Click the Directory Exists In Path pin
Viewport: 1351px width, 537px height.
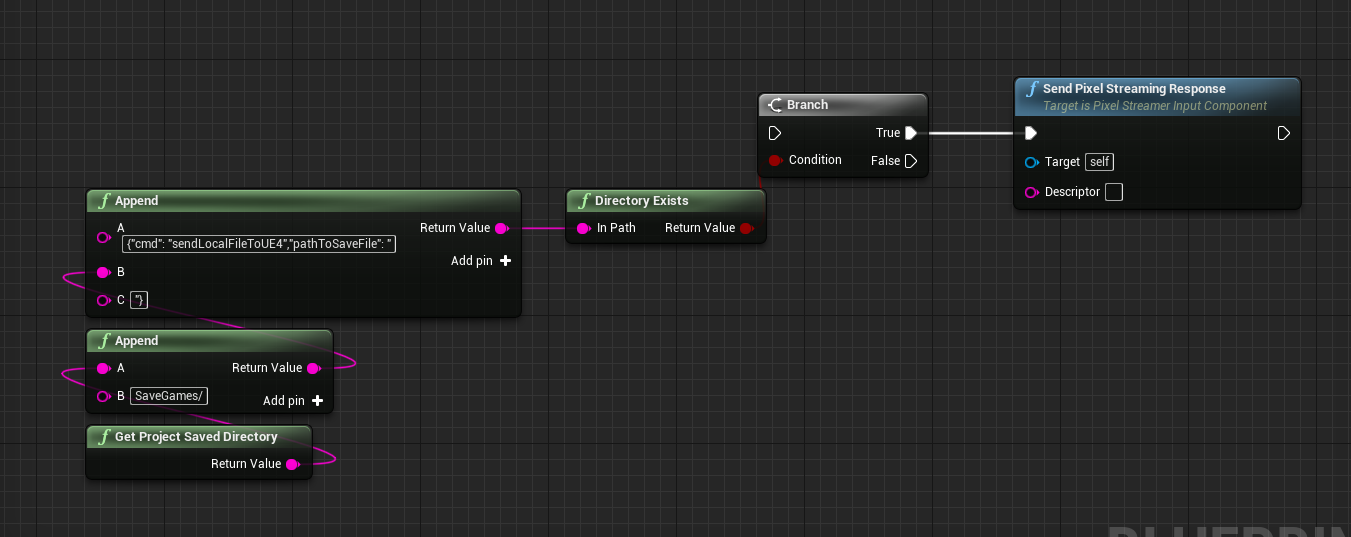pyautogui.click(x=584, y=228)
